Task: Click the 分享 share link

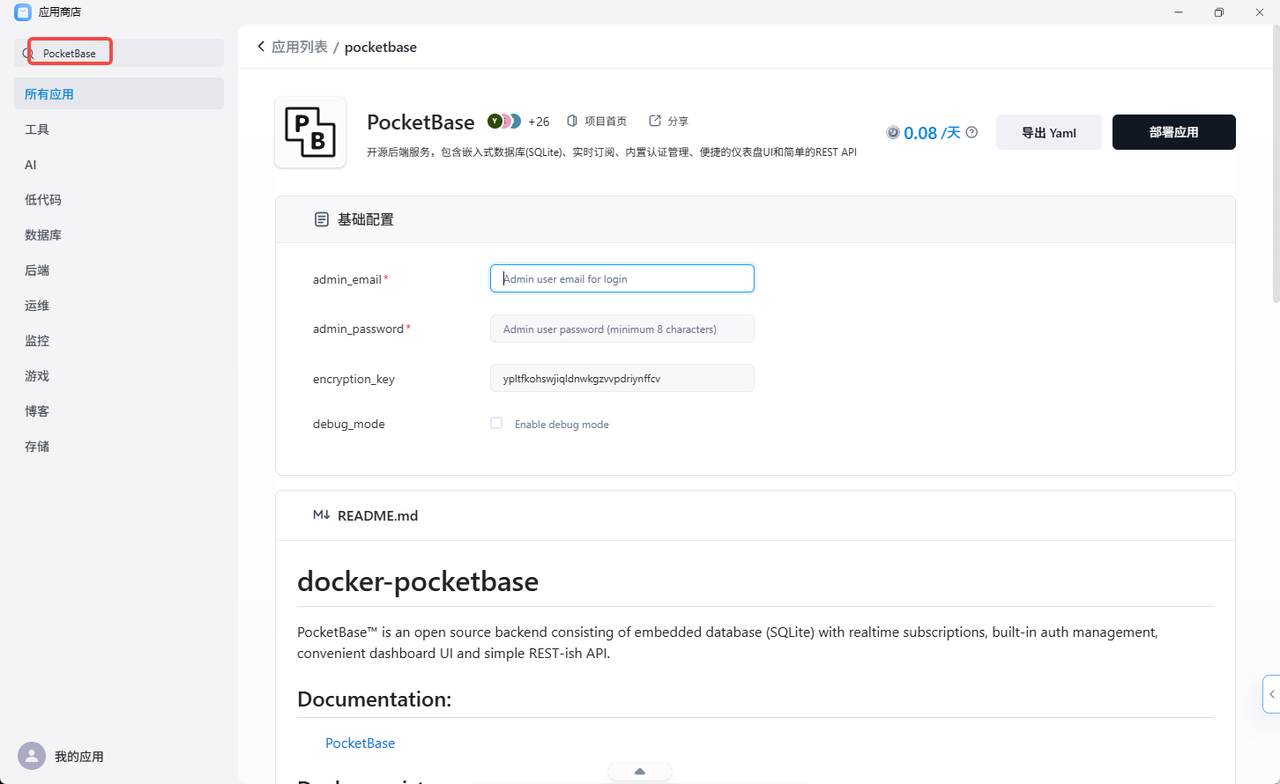Action: point(678,121)
